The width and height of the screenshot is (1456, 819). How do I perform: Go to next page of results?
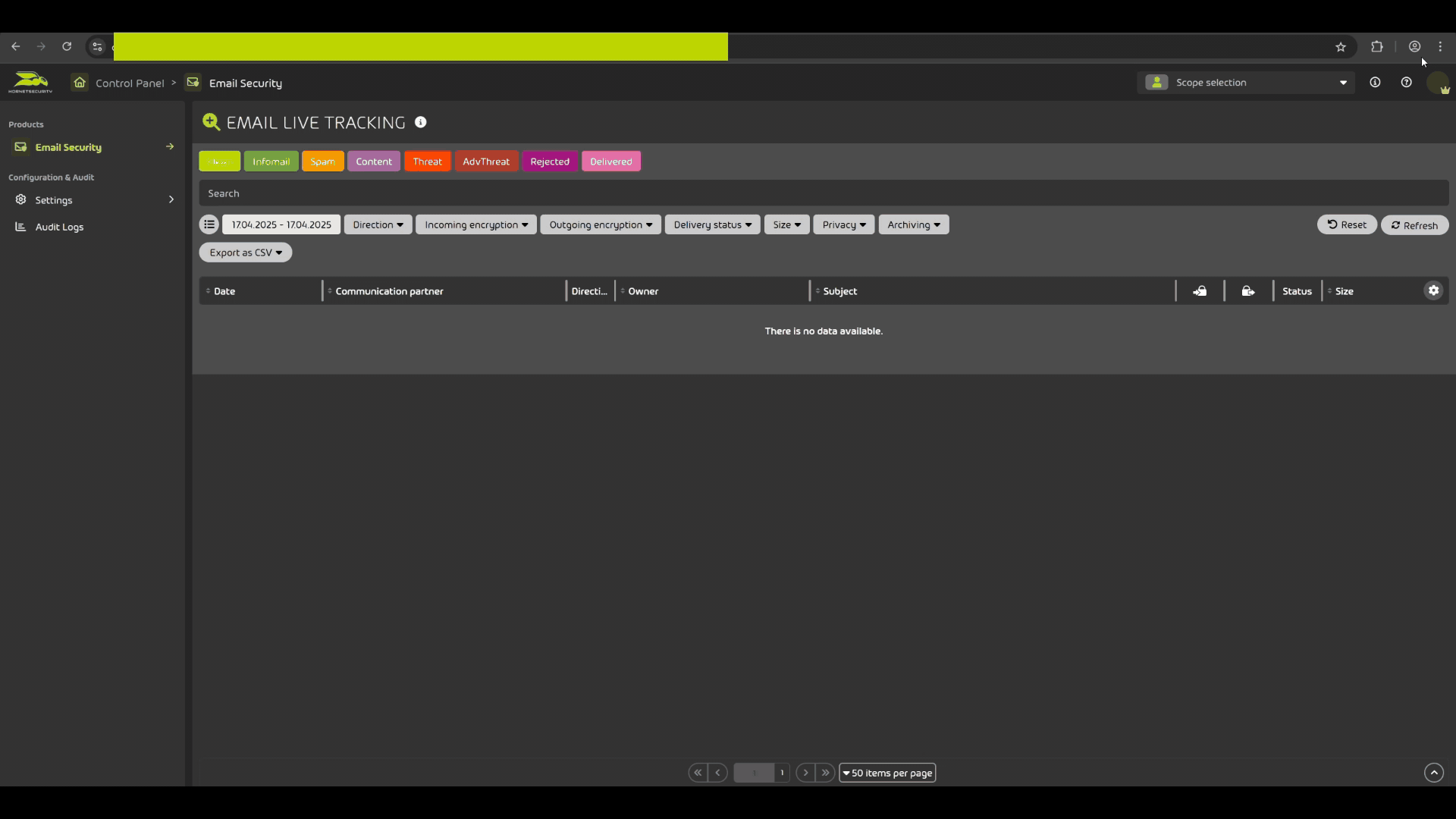pos(805,773)
